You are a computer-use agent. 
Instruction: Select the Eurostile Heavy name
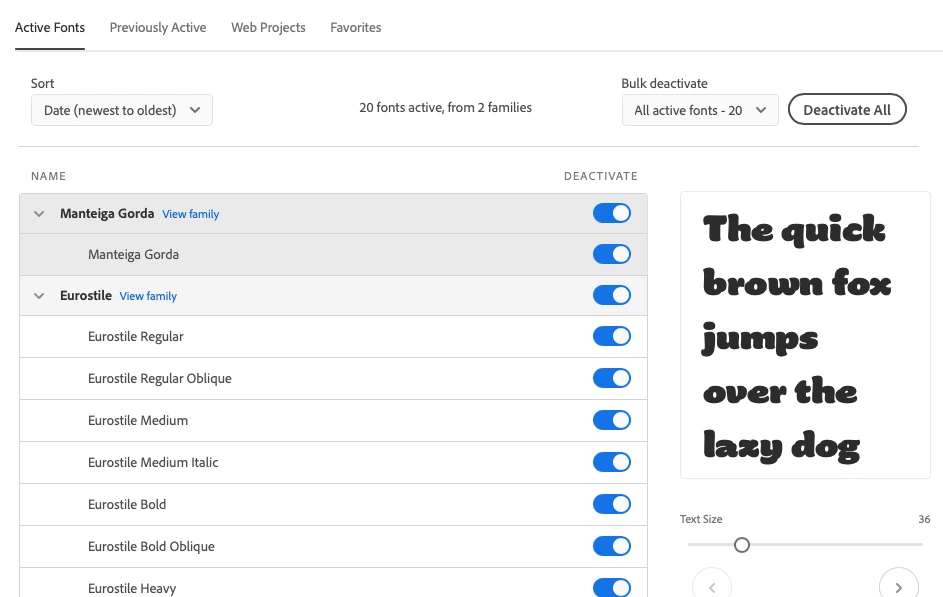coord(132,589)
